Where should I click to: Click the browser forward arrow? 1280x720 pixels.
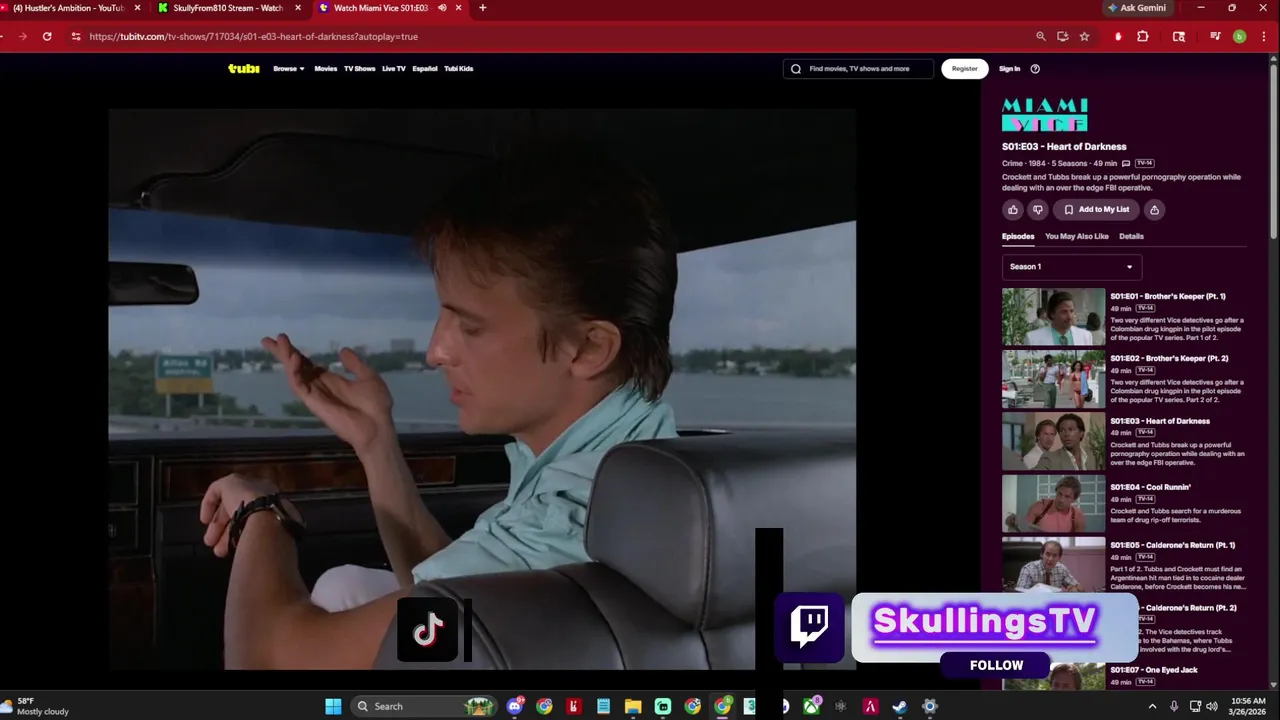(x=22, y=36)
